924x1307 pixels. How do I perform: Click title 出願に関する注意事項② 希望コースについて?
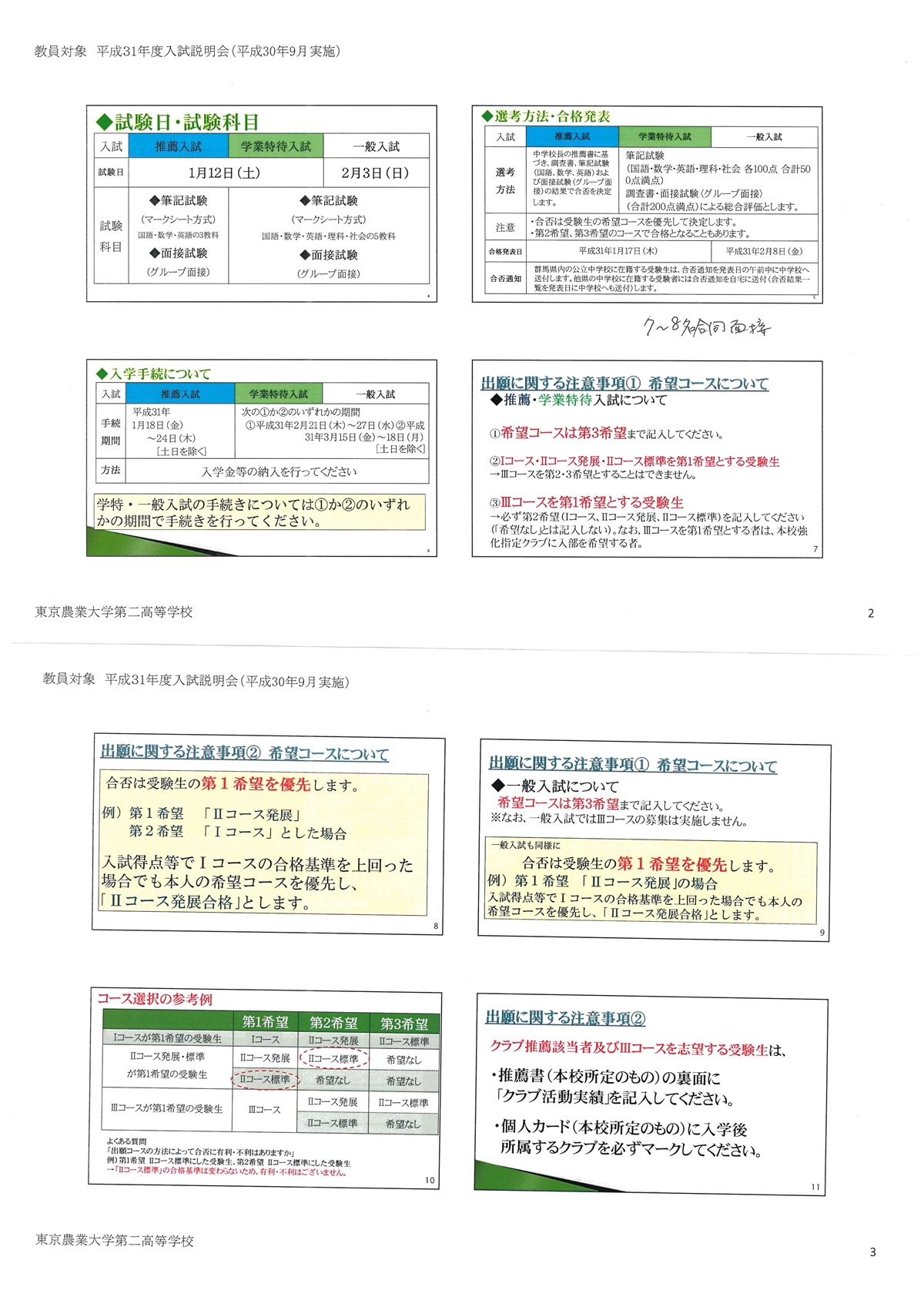(245, 753)
